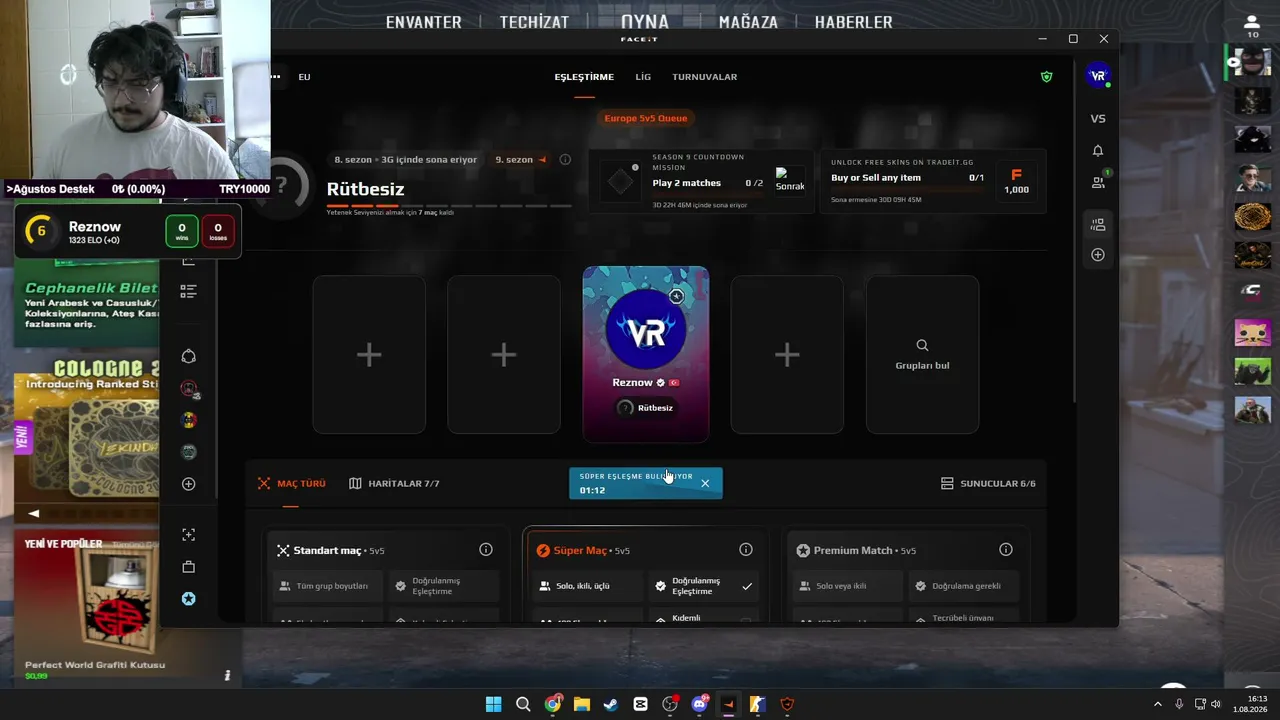The image size is (1280, 720).
Task: Open CapCut from the taskbar
Action: tap(640, 704)
